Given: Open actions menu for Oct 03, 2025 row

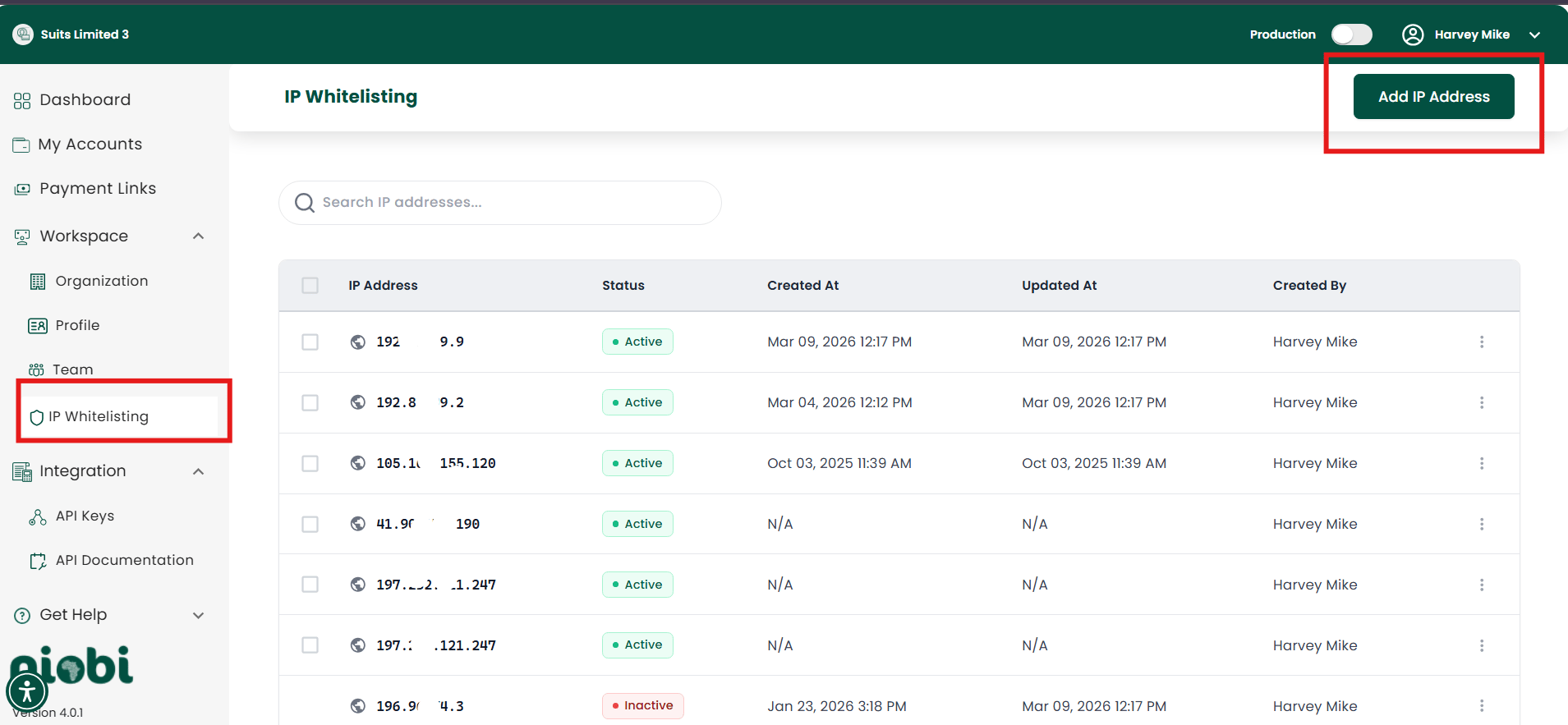Looking at the screenshot, I should pyautogui.click(x=1482, y=463).
